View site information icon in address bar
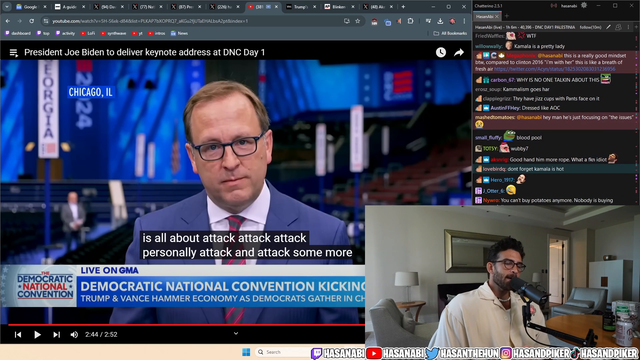Image resolution: width=640 pixels, height=360 pixels. coord(46,21)
